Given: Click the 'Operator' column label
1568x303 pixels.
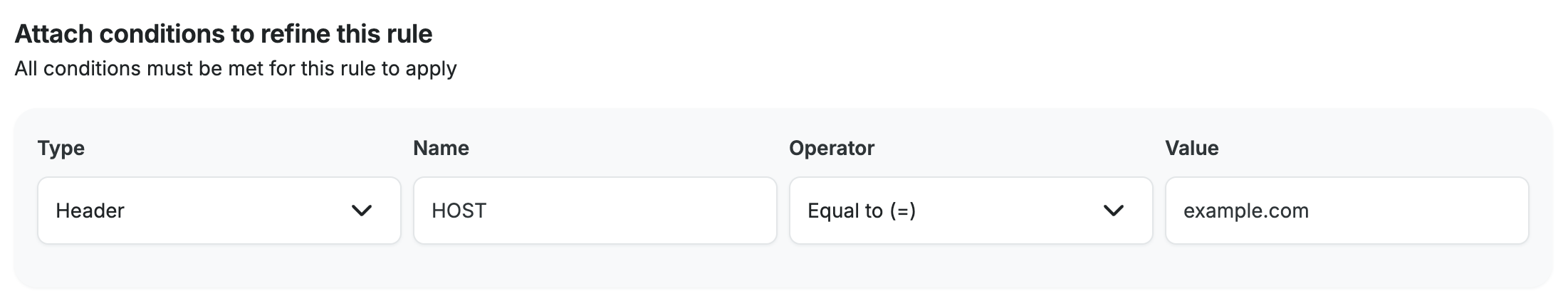Looking at the screenshot, I should pyautogui.click(x=831, y=148).
